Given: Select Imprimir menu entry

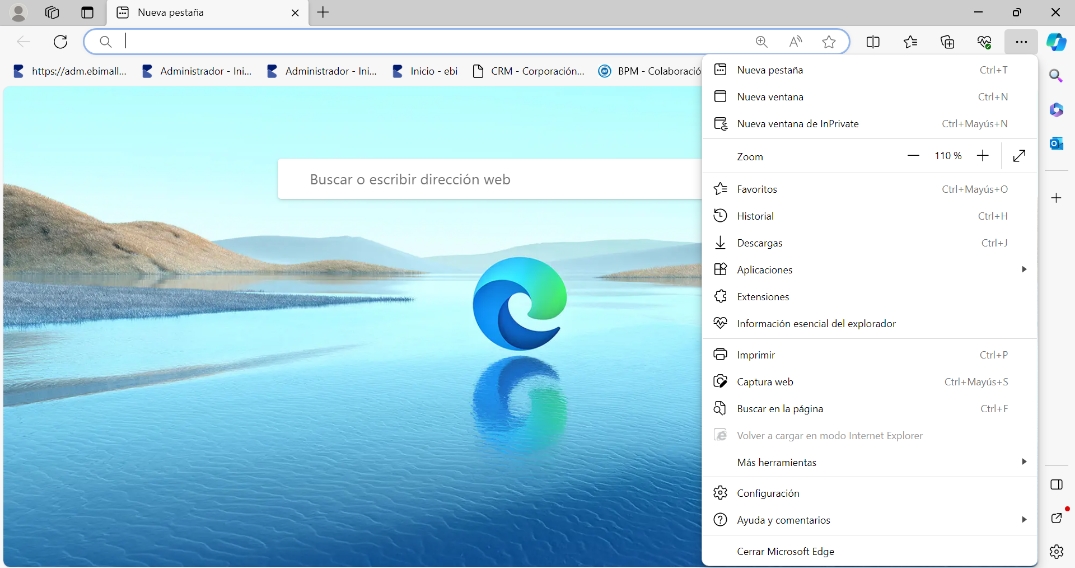Looking at the screenshot, I should point(869,355).
